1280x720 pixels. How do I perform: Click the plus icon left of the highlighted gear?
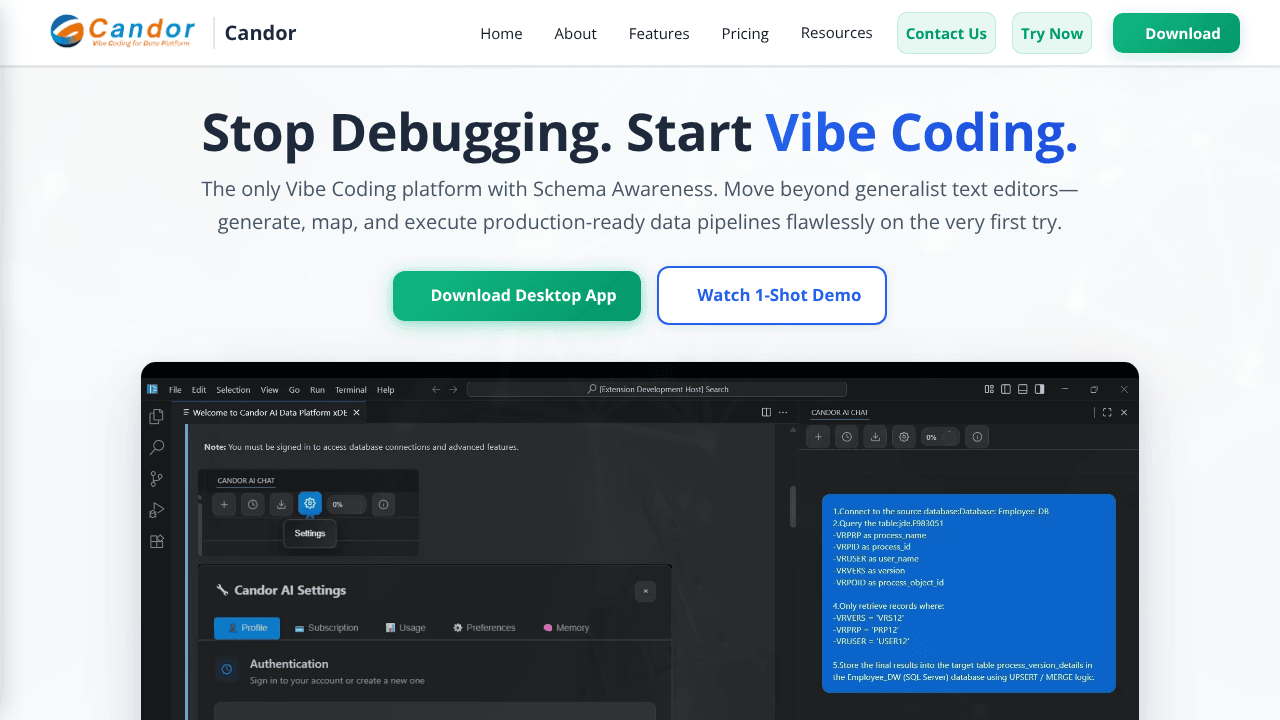point(224,505)
